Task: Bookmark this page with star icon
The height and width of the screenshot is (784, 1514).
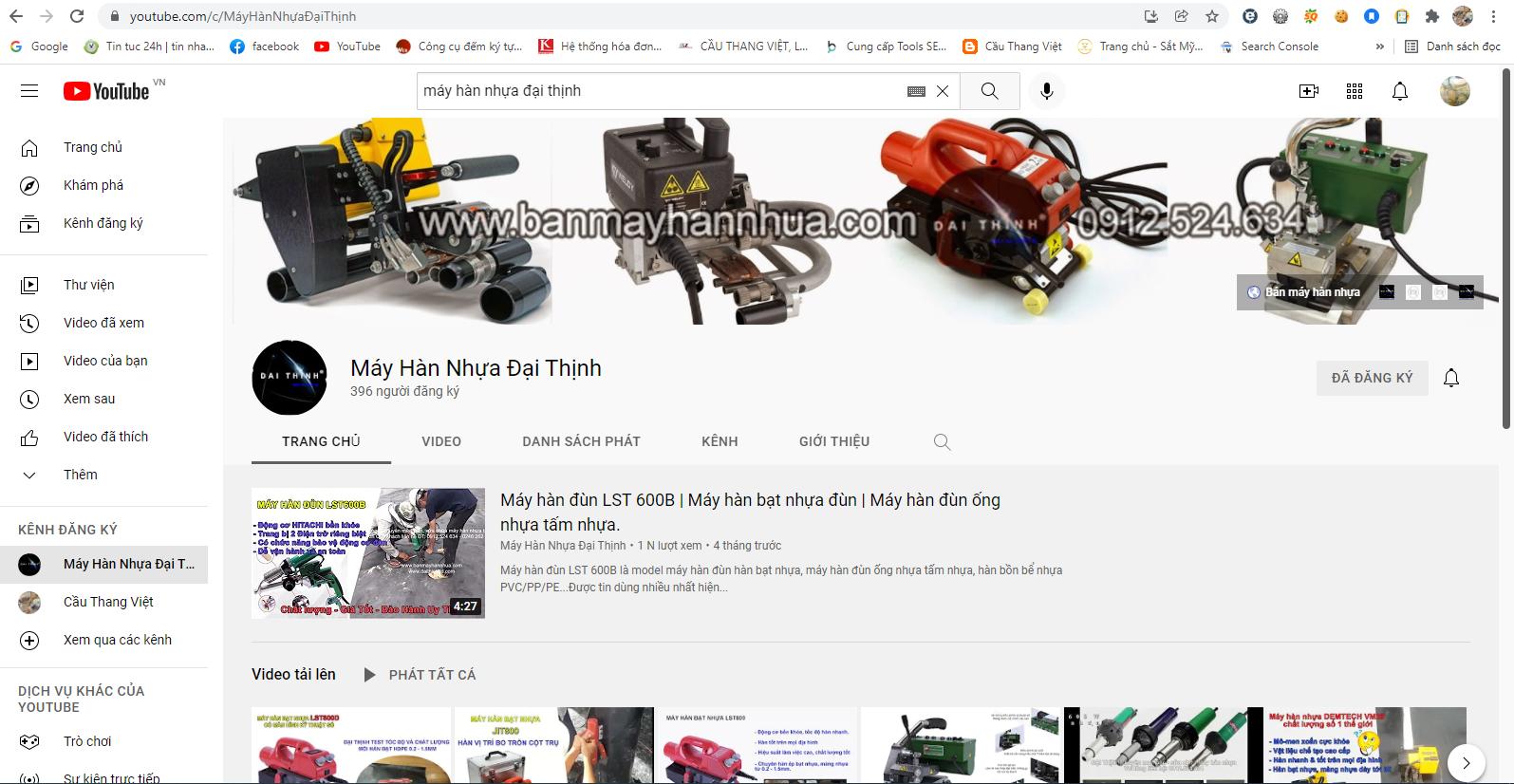Action: (1212, 16)
